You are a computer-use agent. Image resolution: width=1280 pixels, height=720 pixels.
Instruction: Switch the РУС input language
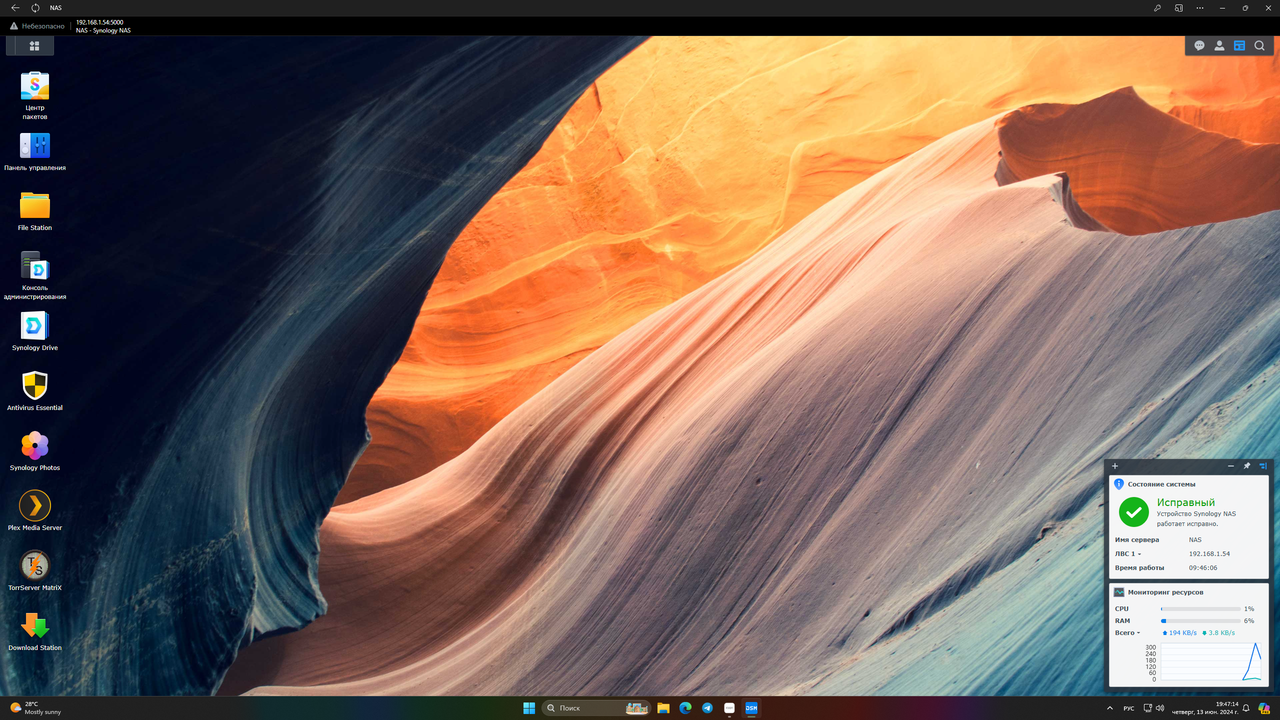[1129, 708]
